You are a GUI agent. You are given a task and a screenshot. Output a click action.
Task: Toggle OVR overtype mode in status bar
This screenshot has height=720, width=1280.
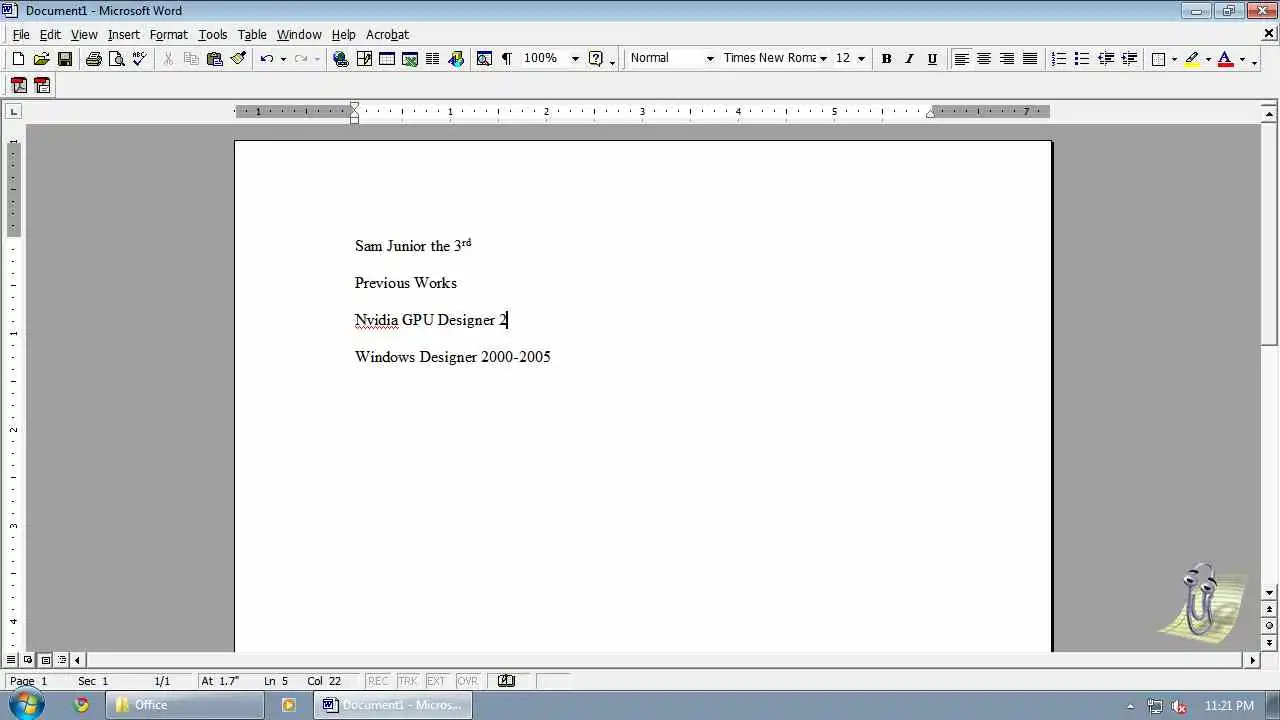(467, 681)
